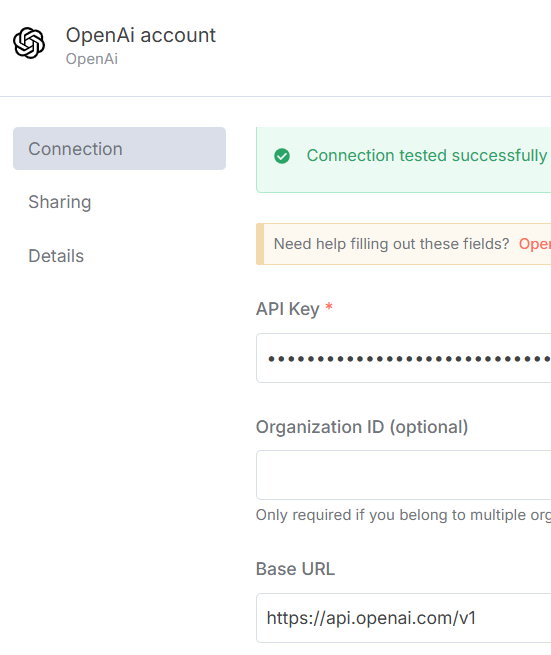Click the 'Base URL' label
Viewport: 551px width, 655px height.
(x=295, y=569)
